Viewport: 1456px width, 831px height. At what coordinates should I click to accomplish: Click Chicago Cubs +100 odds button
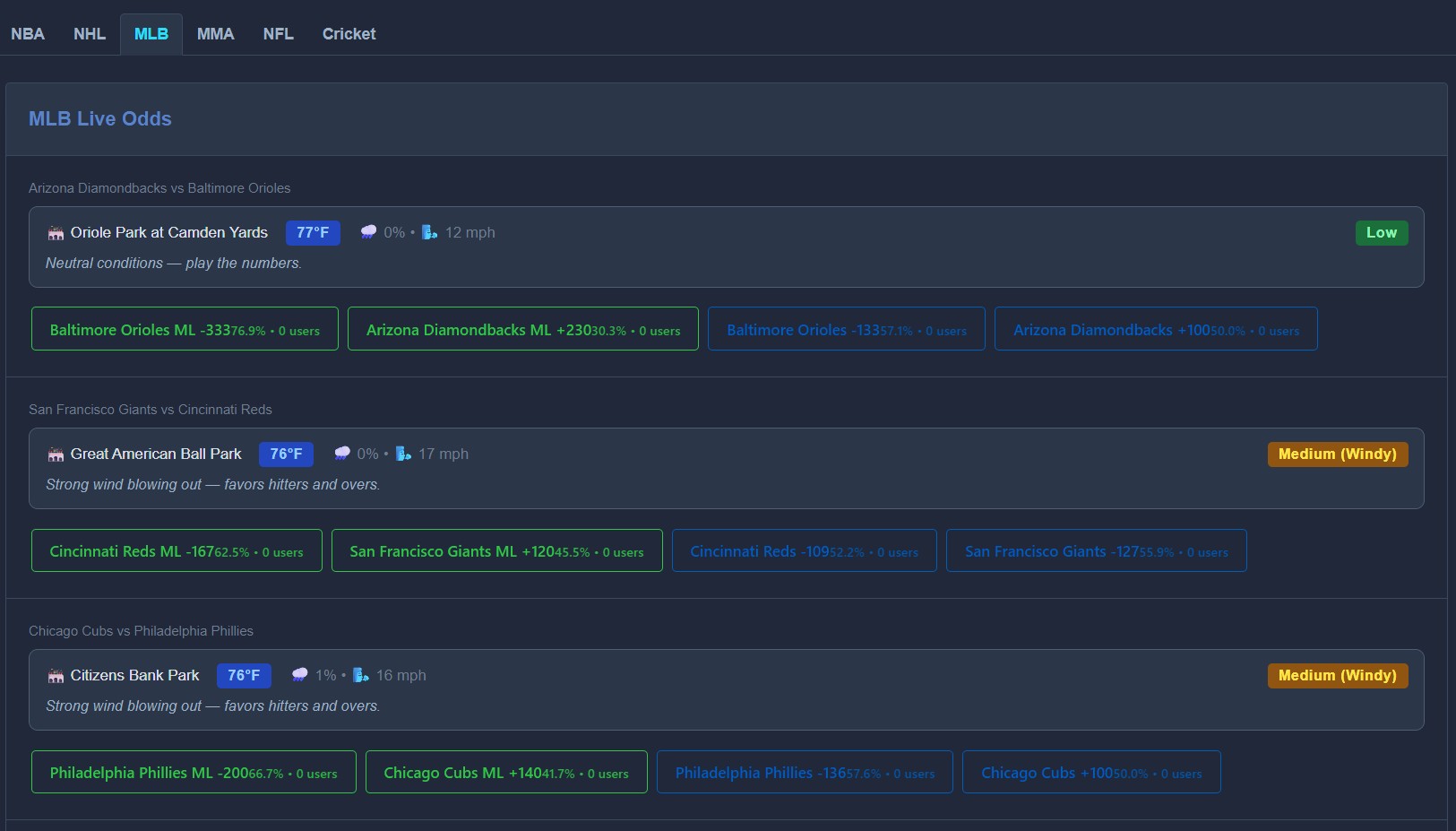click(x=1091, y=772)
